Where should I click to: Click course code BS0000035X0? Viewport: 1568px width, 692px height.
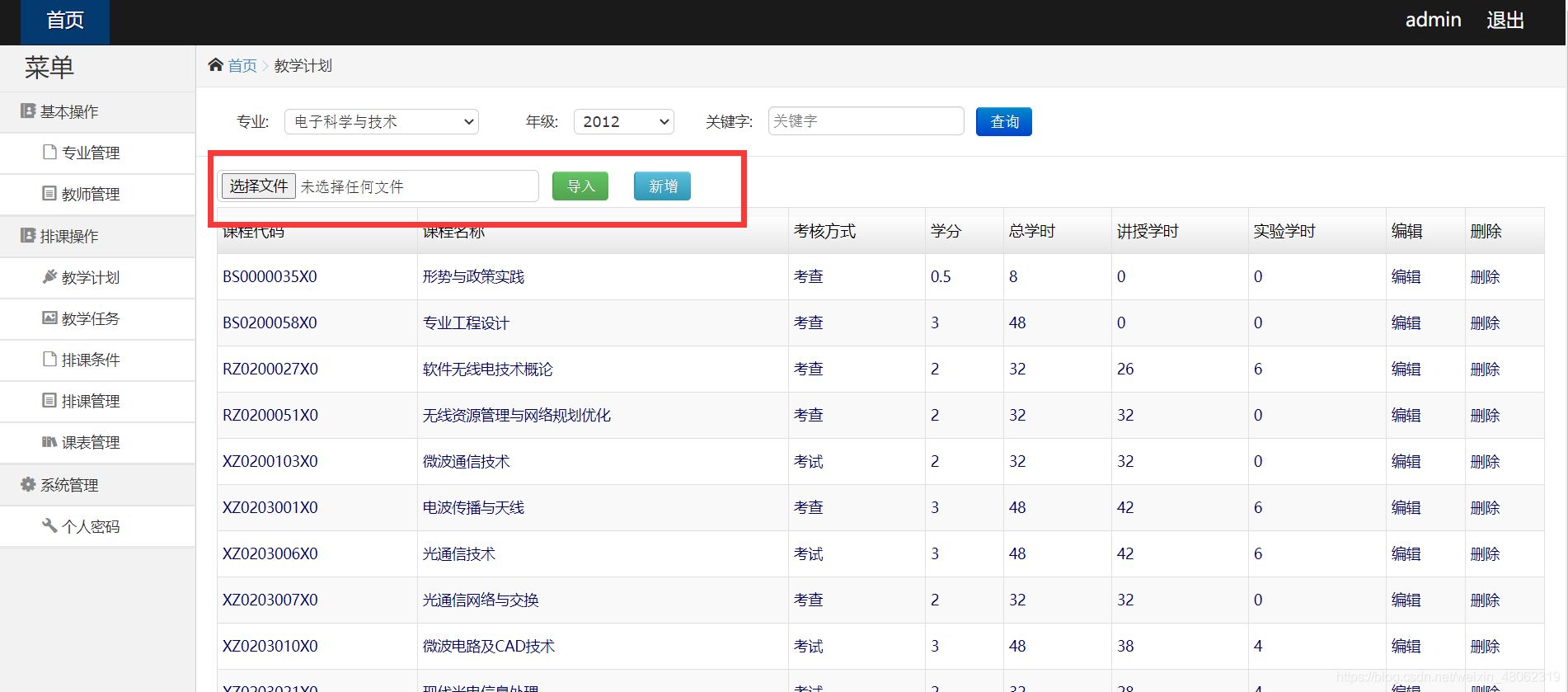pos(270,277)
